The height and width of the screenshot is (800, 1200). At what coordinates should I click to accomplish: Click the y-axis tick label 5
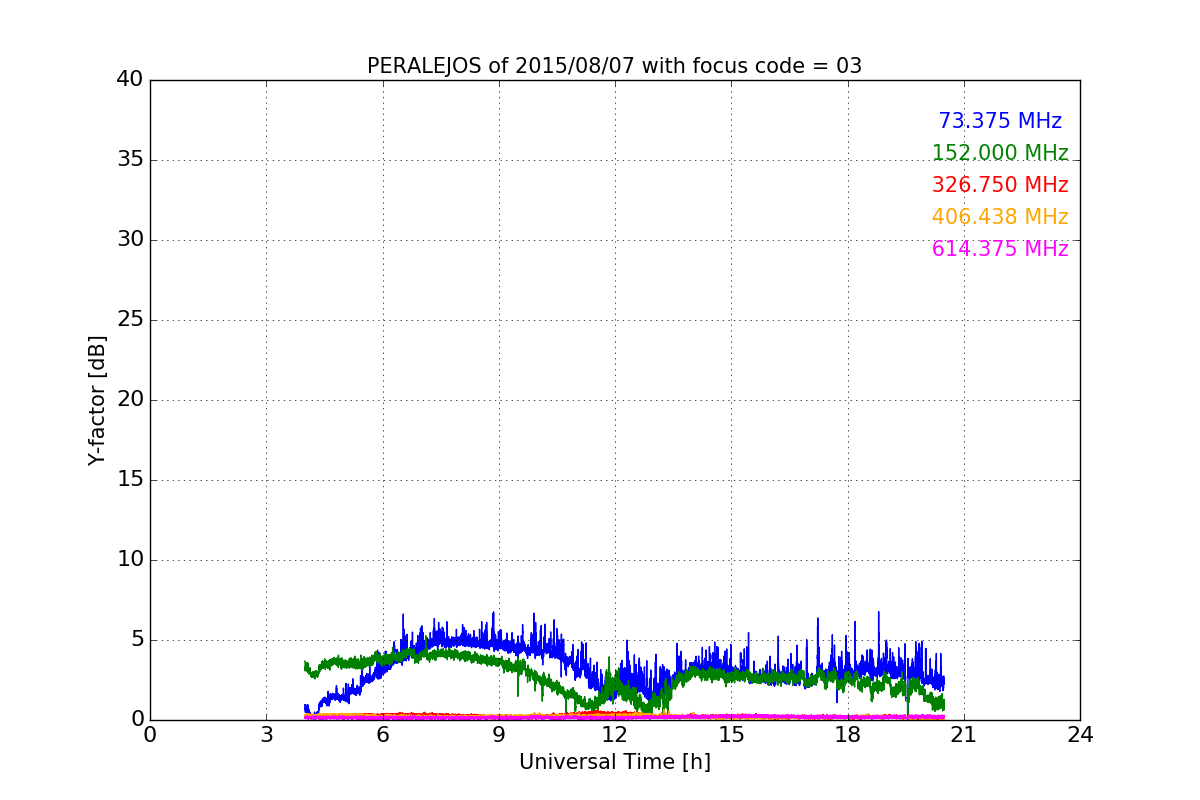pos(137,640)
